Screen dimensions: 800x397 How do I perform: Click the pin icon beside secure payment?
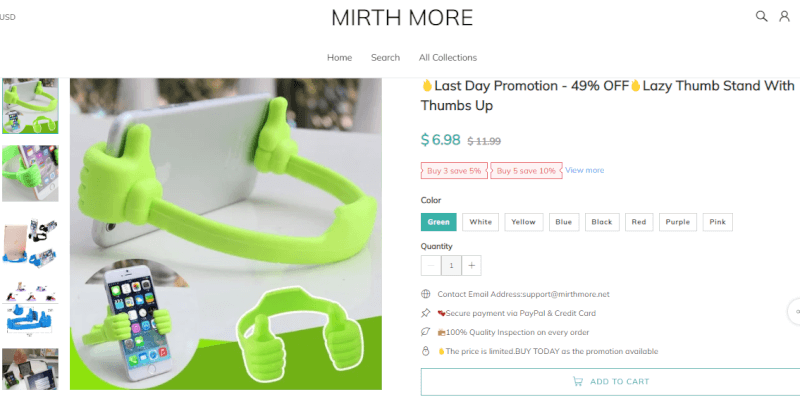click(426, 313)
